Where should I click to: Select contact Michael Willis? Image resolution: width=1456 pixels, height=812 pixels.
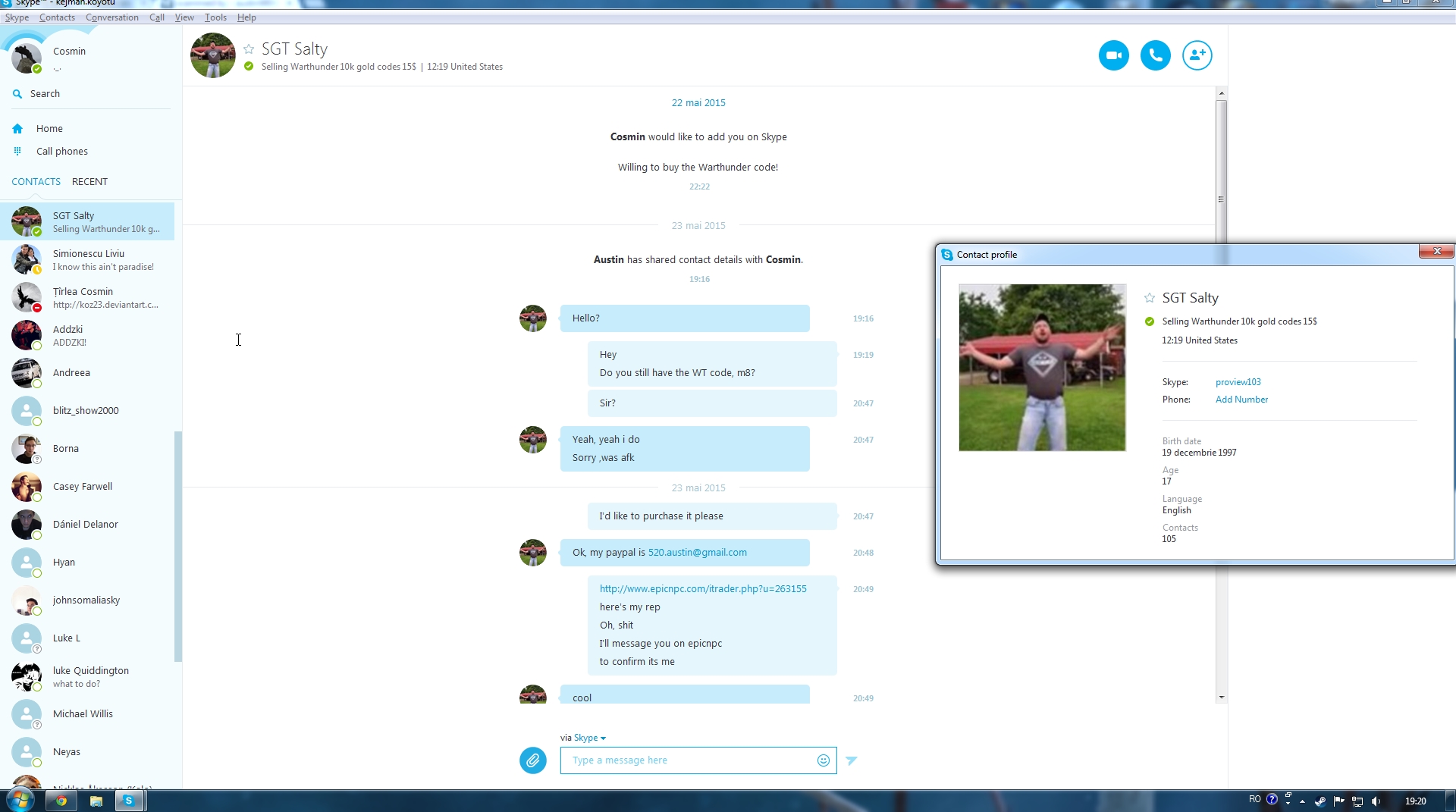[87, 714]
